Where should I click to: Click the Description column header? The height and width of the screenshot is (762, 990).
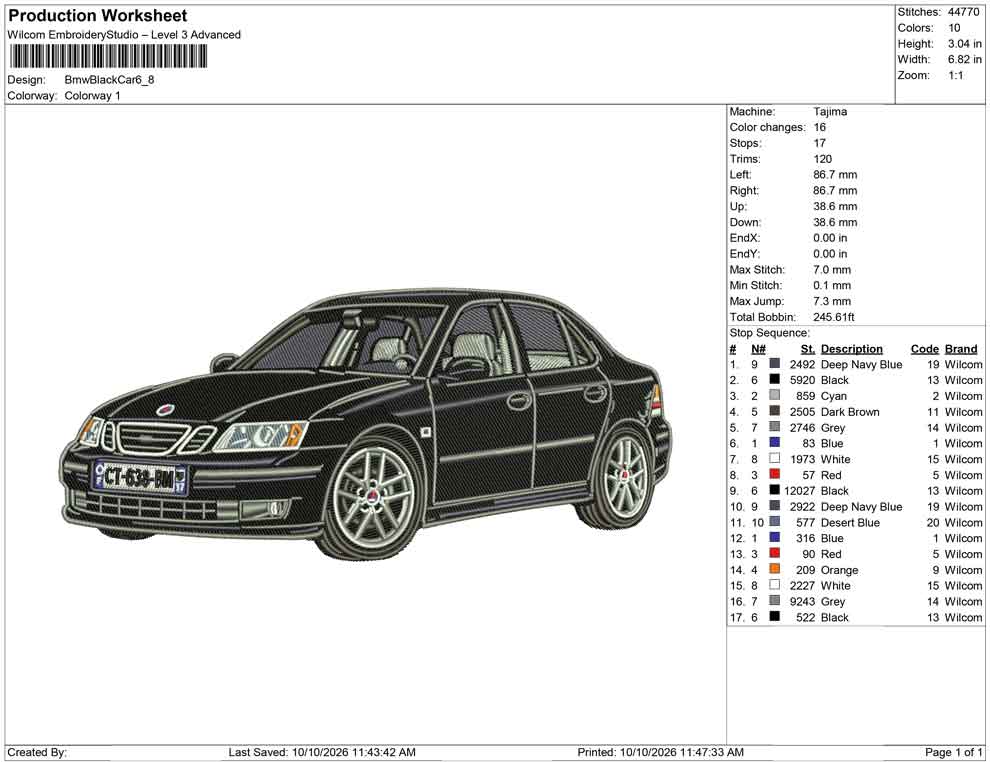coord(851,349)
